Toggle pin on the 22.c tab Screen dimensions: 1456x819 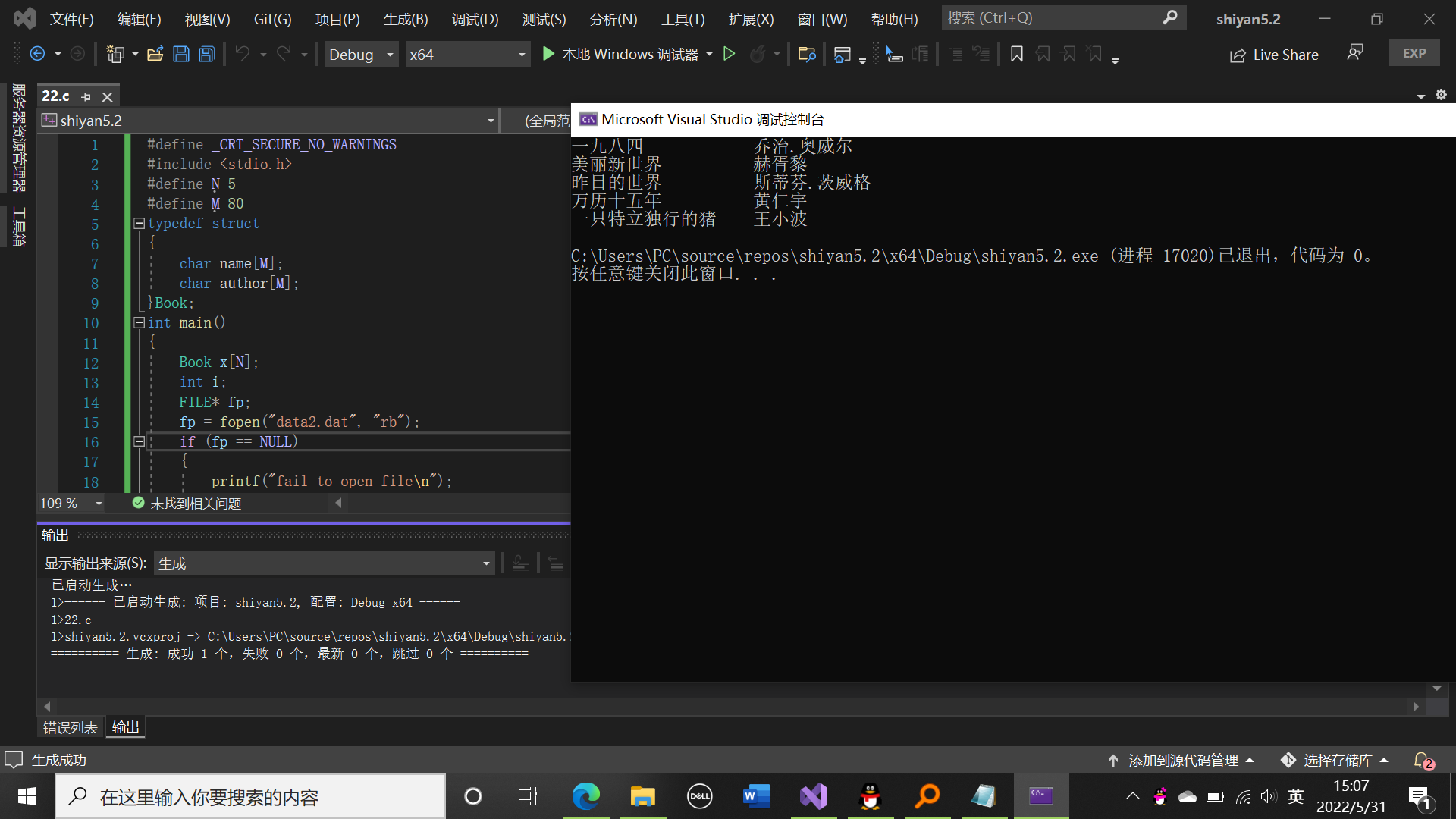coord(86,97)
